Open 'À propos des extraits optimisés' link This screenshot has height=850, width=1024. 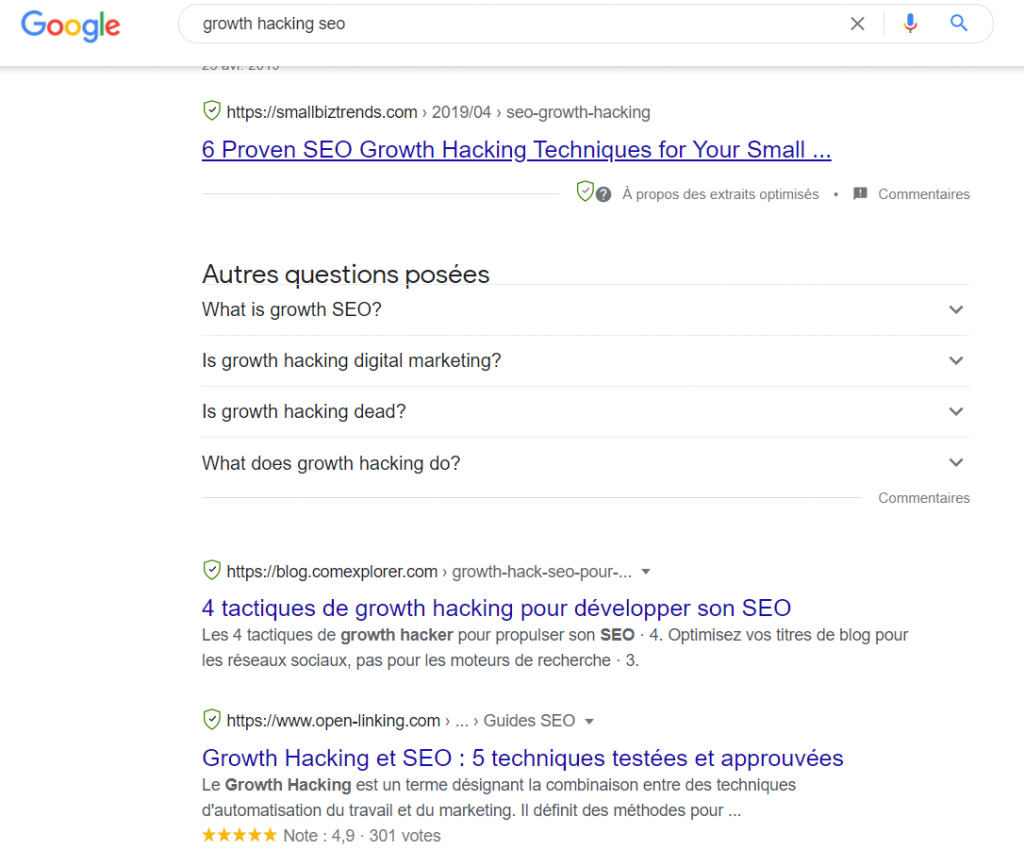[720, 195]
